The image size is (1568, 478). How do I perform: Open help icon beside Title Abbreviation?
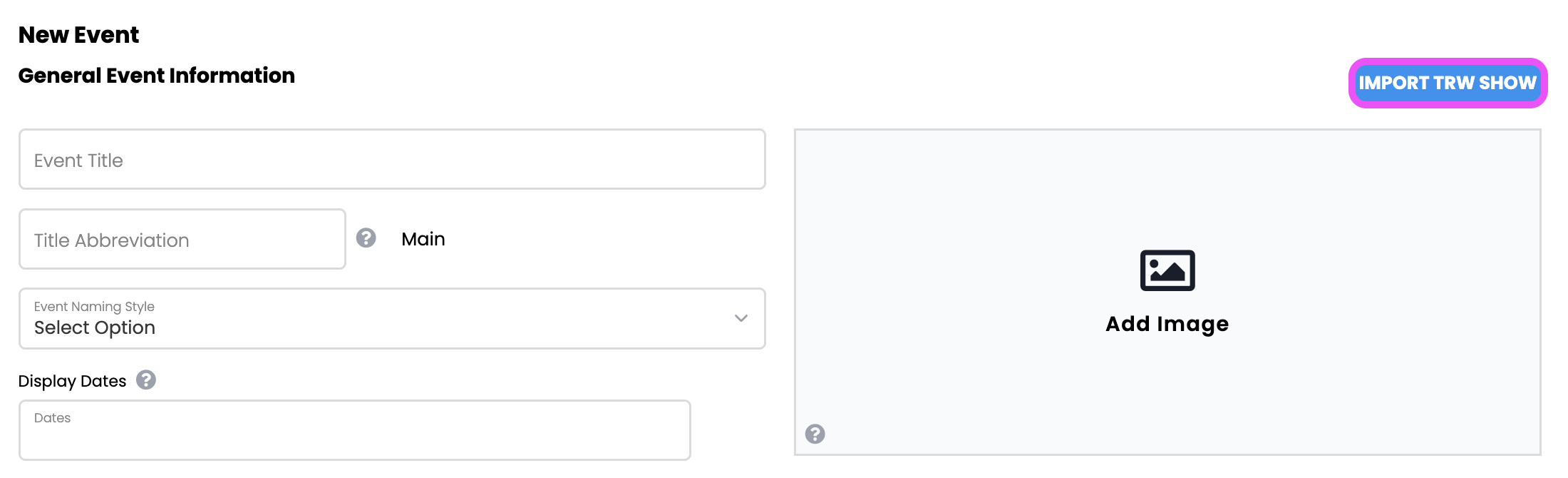point(366,238)
